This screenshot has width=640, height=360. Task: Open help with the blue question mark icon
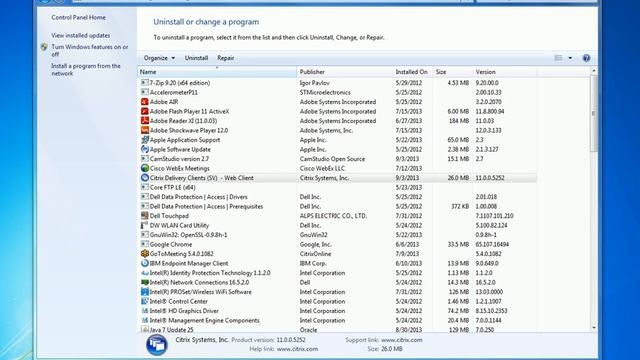pos(586,58)
